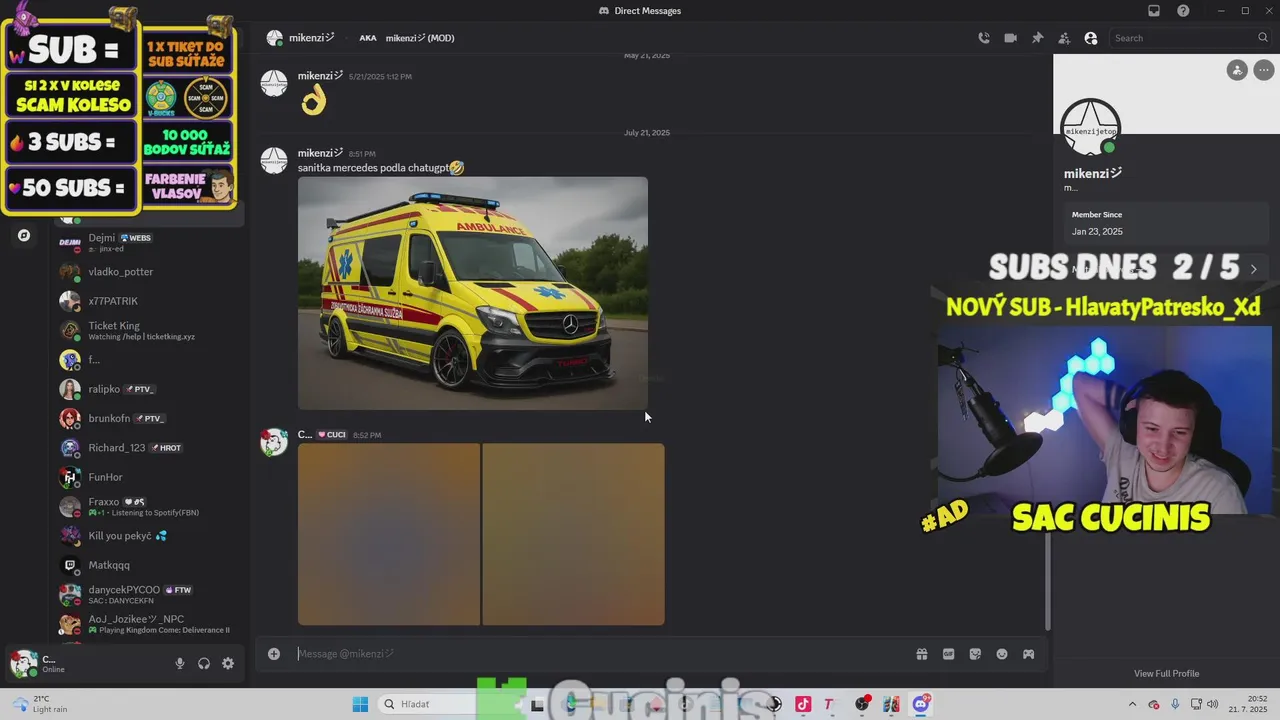Open User Settings gear

click(228, 663)
